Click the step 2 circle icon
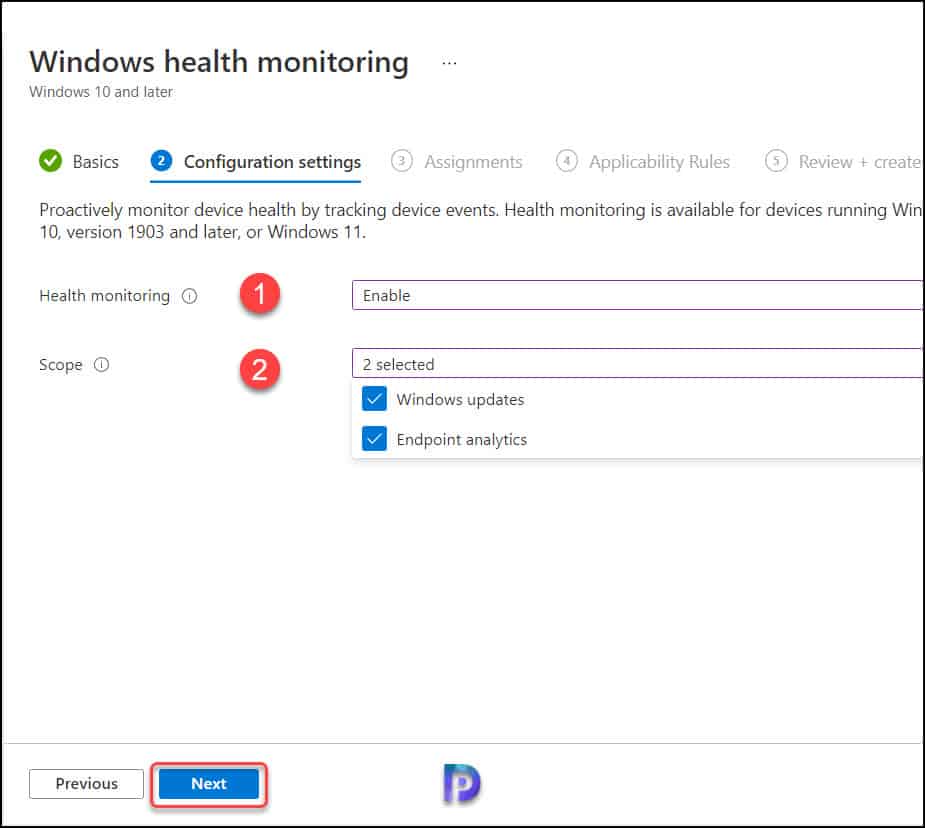925x828 pixels. click(x=161, y=161)
